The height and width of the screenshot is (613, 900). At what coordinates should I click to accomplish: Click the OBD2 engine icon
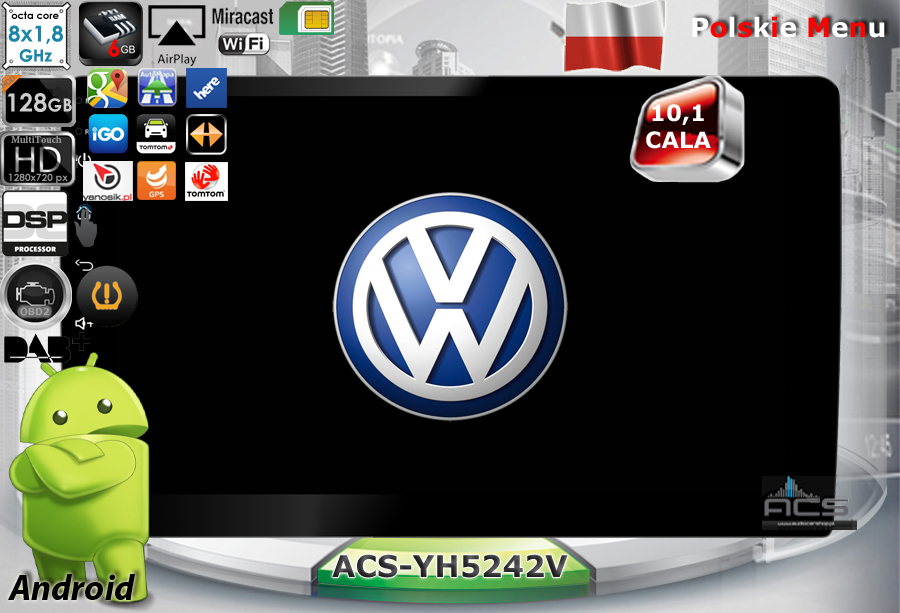(x=36, y=296)
